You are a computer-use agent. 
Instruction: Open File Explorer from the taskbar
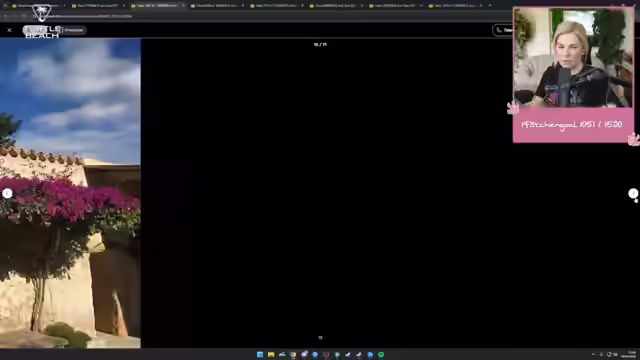point(271,354)
